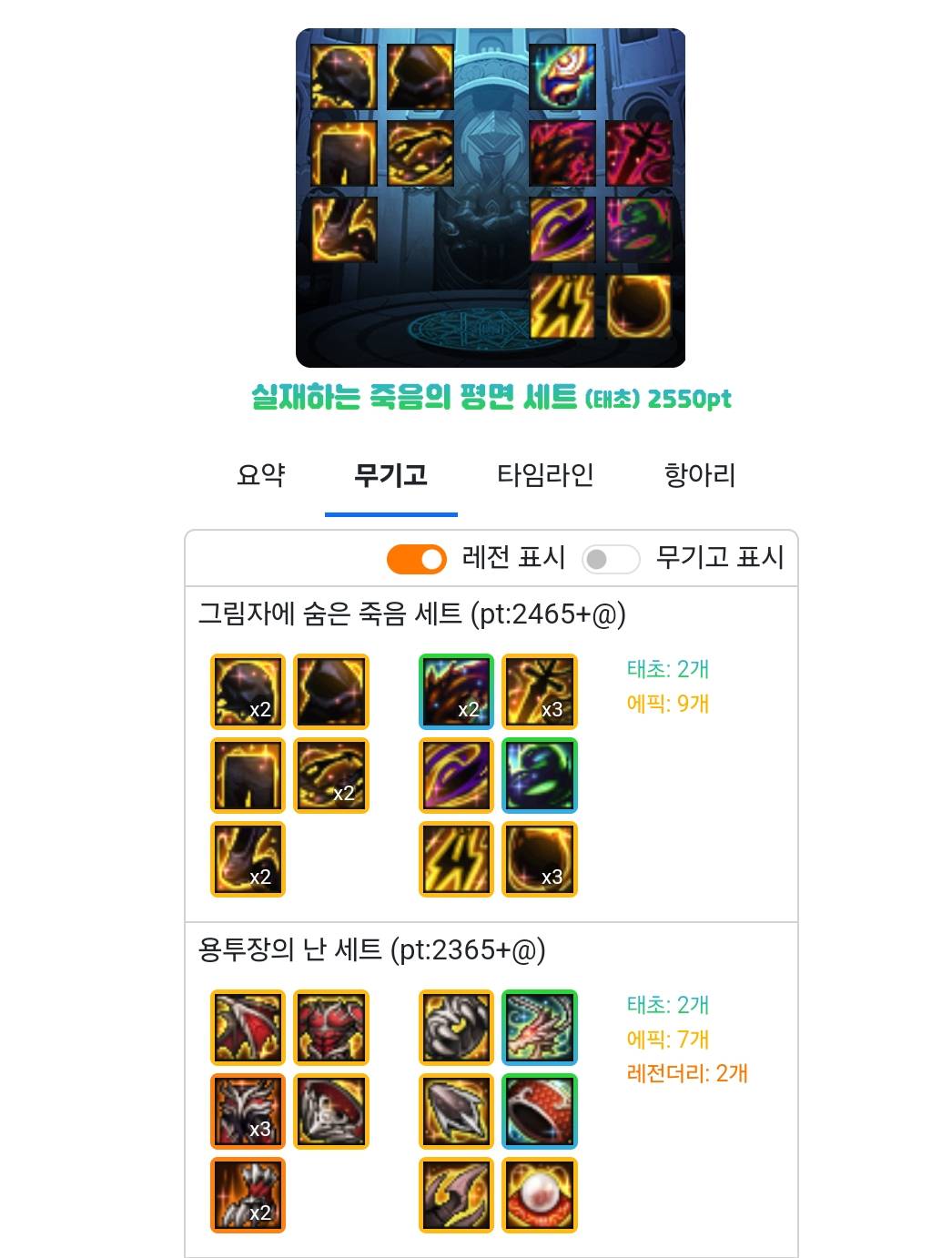The height and width of the screenshot is (1258, 952).
Task: Select the white pearl orb icon in 용투장의 난 set
Action: (x=540, y=1194)
